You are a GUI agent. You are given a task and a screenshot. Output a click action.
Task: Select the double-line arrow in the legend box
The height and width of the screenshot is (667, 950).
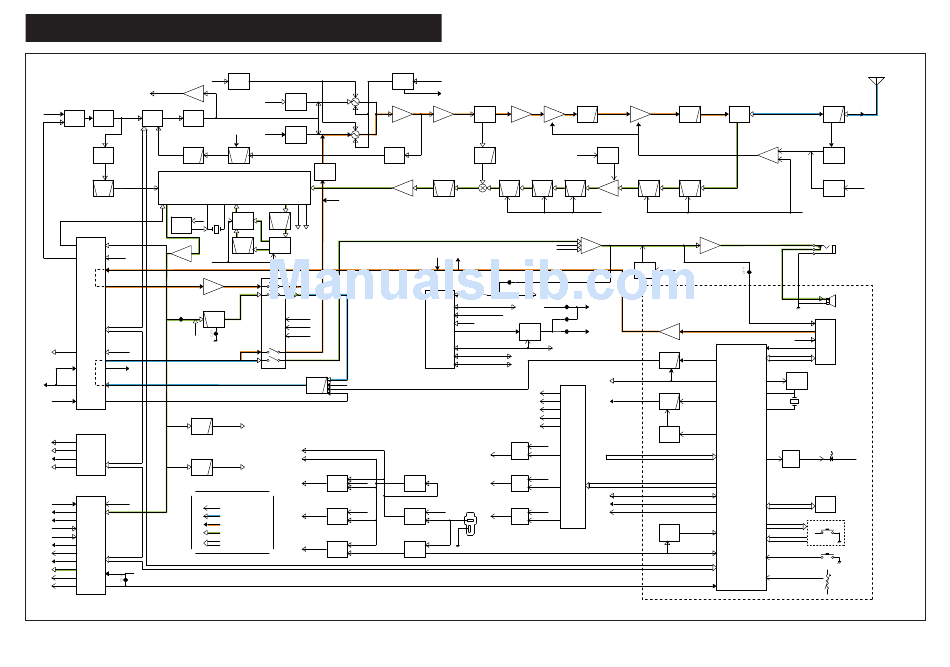pos(211,543)
